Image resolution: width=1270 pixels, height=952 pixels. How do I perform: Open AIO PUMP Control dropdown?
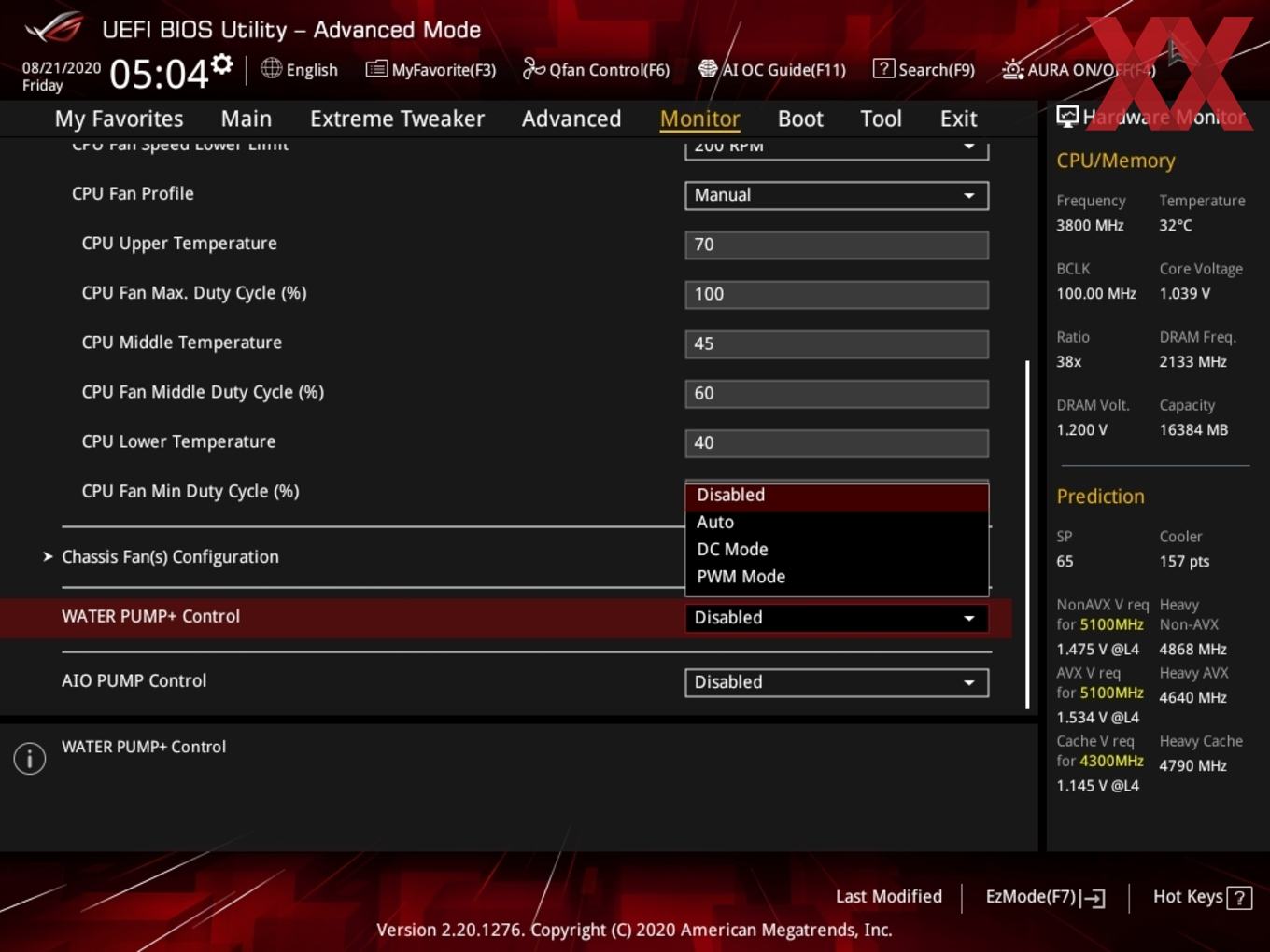coord(837,682)
